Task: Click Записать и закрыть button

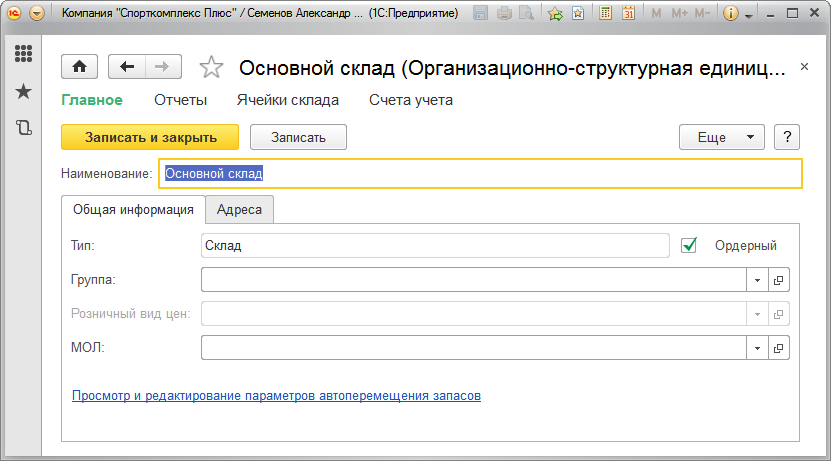Action: point(151,137)
